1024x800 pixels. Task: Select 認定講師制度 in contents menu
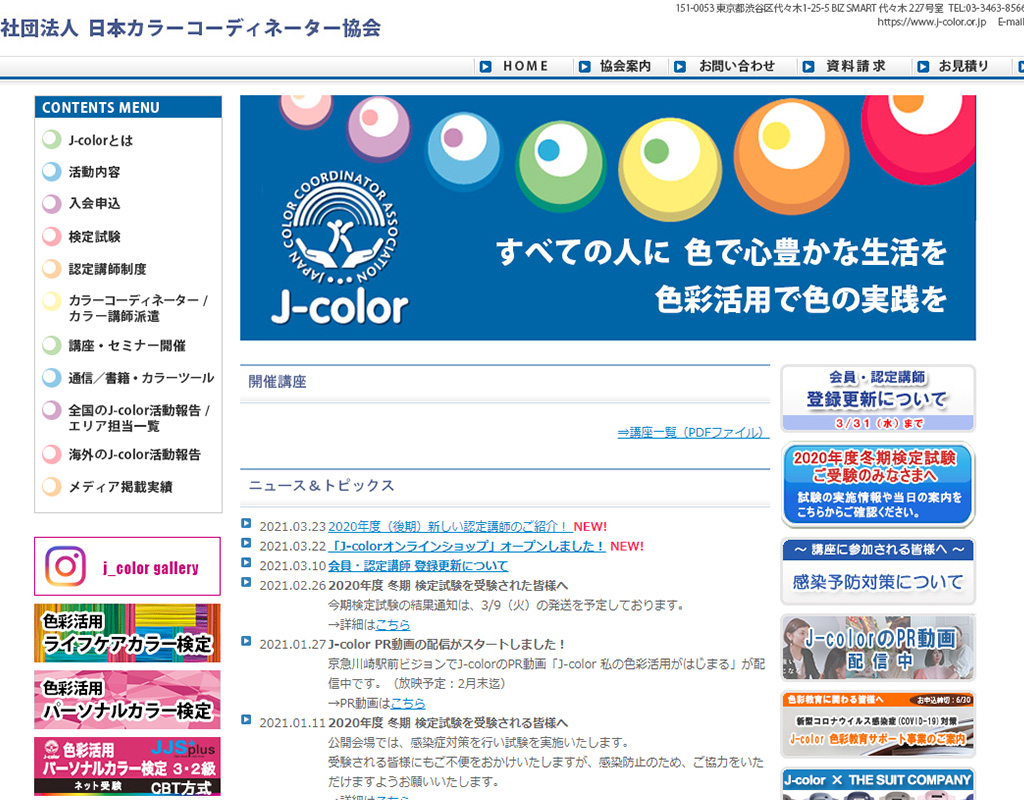coord(108,268)
